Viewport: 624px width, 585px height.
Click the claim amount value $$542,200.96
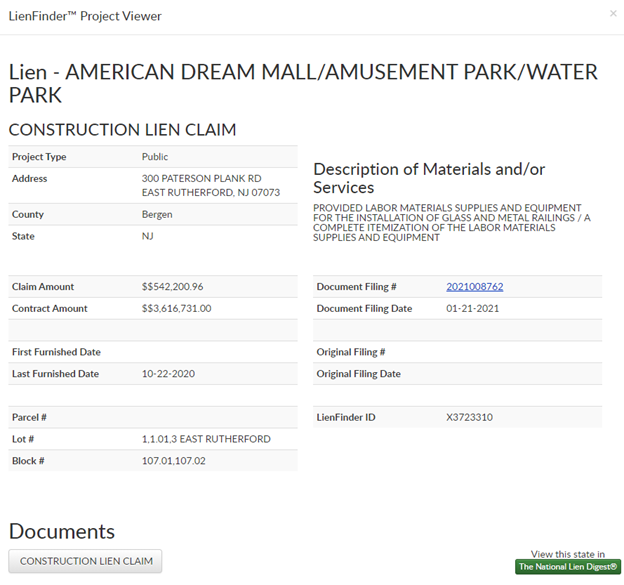pyautogui.click(x=173, y=287)
